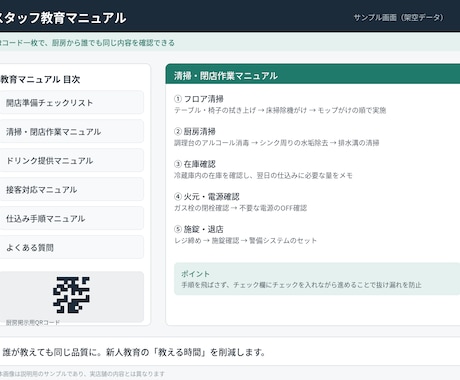Click step ② 厨房清掃 heading
460x380 pixels.
point(195,132)
